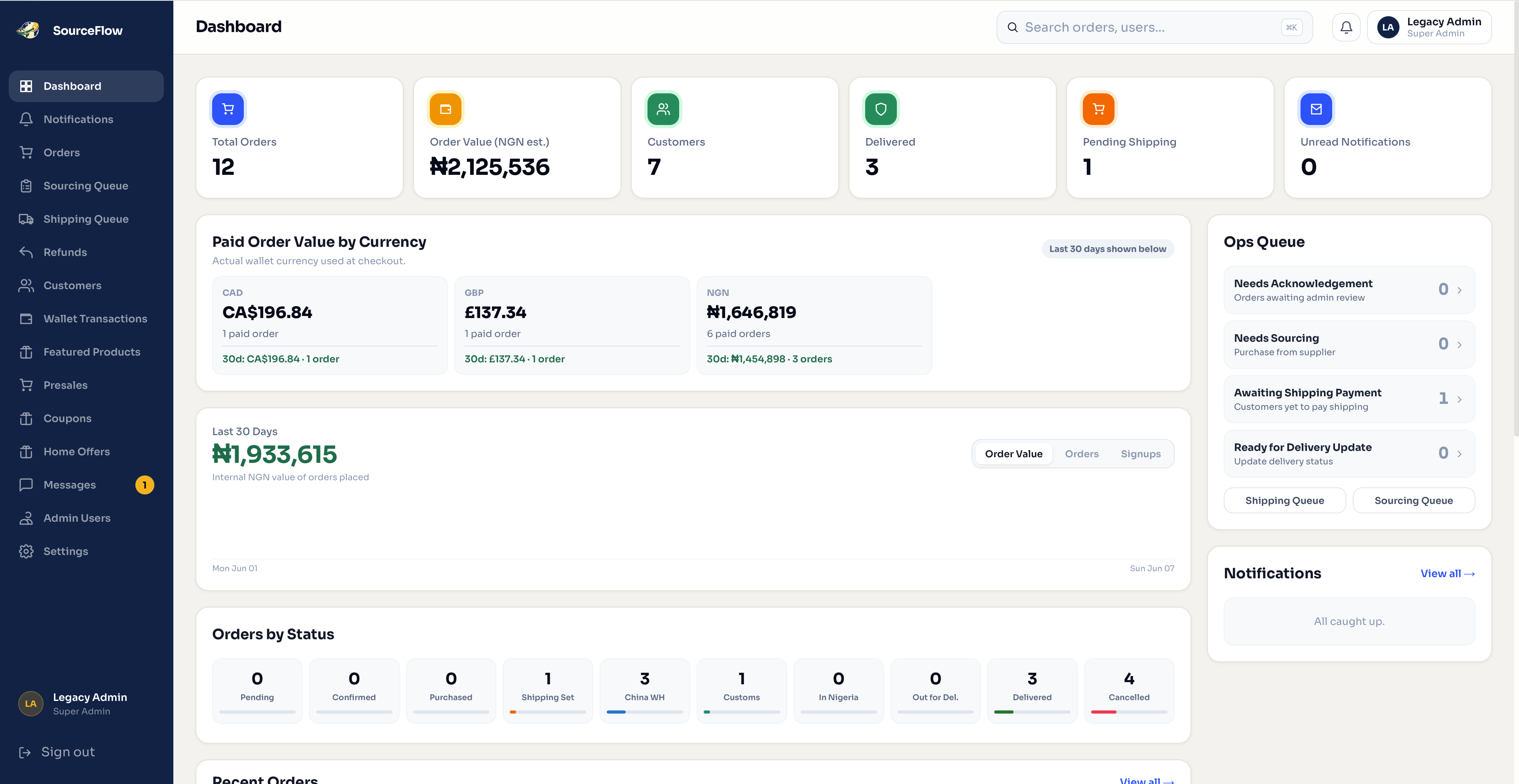Switch chart to Order Value tab
1519x784 pixels.
pos(1013,454)
